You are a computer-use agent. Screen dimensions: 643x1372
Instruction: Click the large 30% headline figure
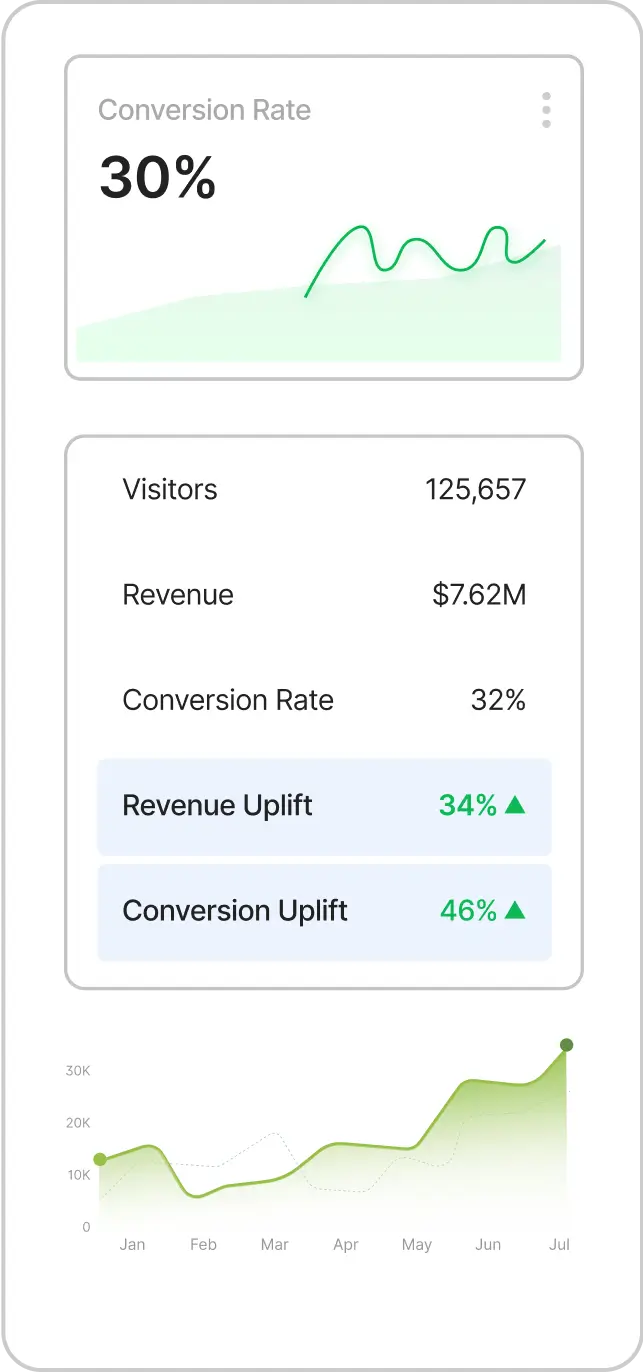coord(158,179)
